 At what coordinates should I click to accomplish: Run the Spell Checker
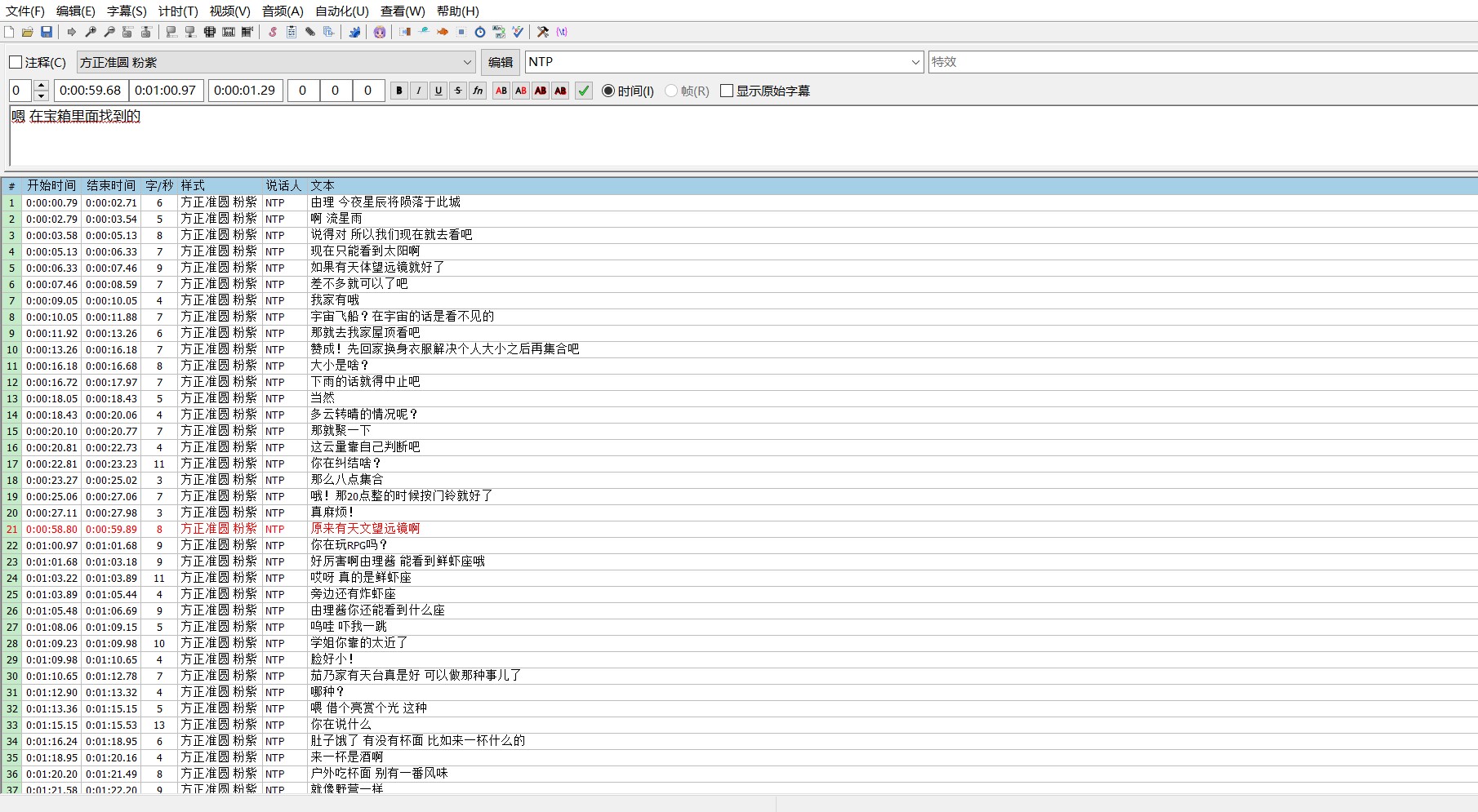(518, 32)
